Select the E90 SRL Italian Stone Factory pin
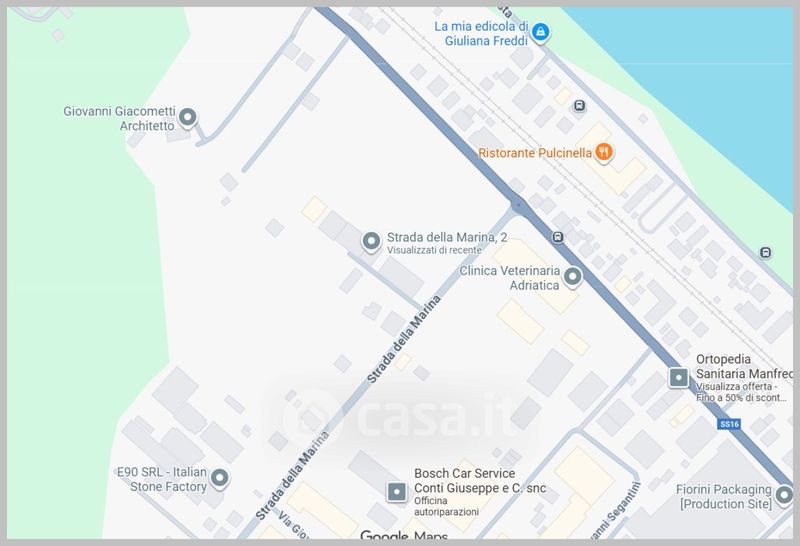This screenshot has height=546, width=800. [219, 478]
